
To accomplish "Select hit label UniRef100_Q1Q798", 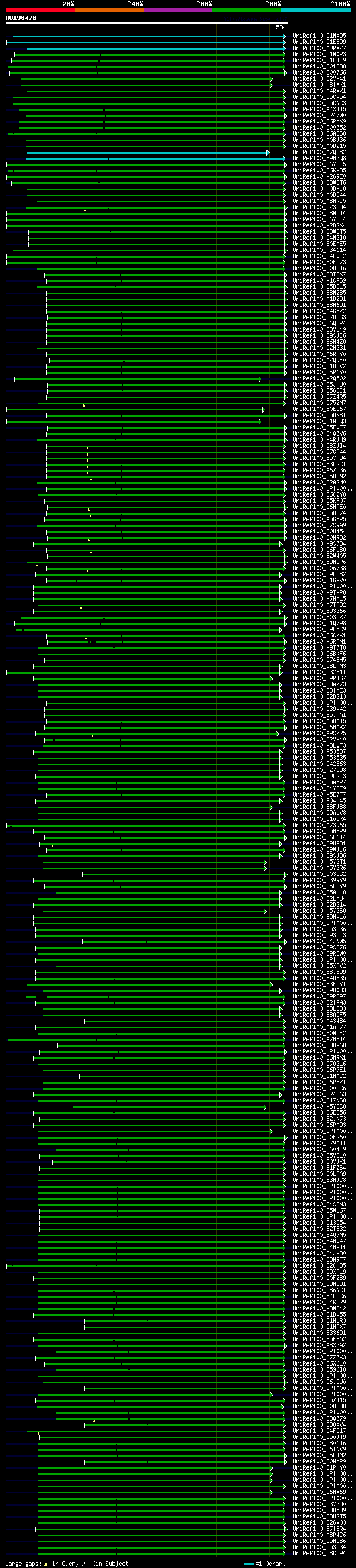I will tap(319, 623).
